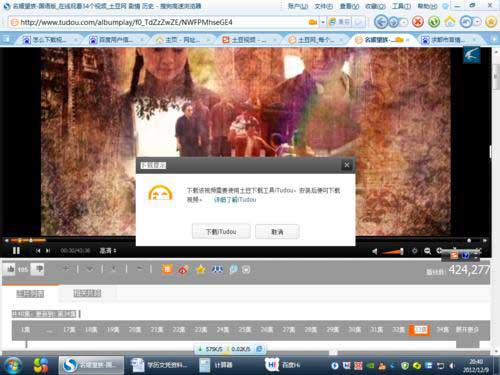The image size is (500, 375).
Task: Click the last gray share icon
Action: [x=246, y=270]
